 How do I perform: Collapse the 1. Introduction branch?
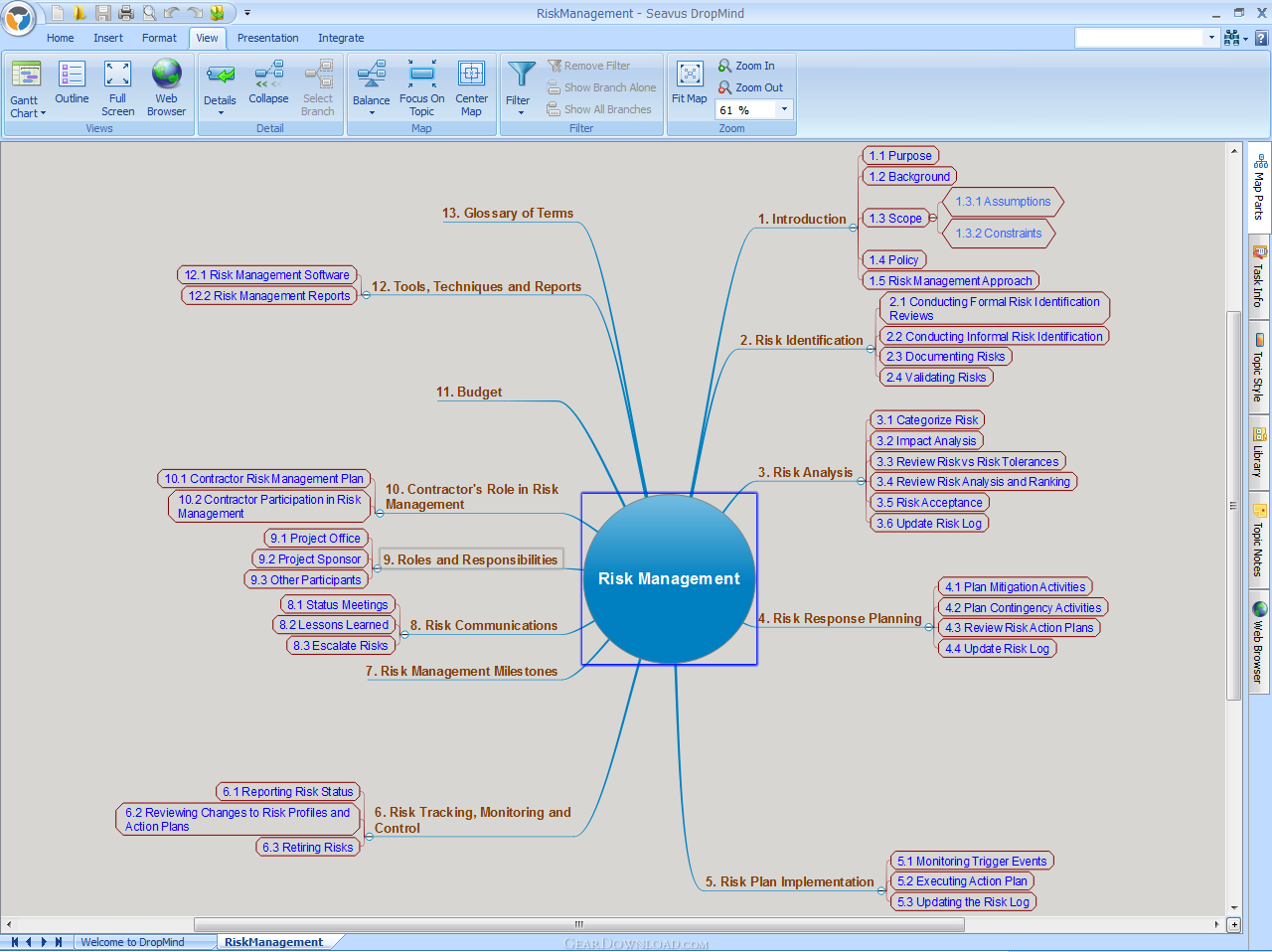coord(853,228)
